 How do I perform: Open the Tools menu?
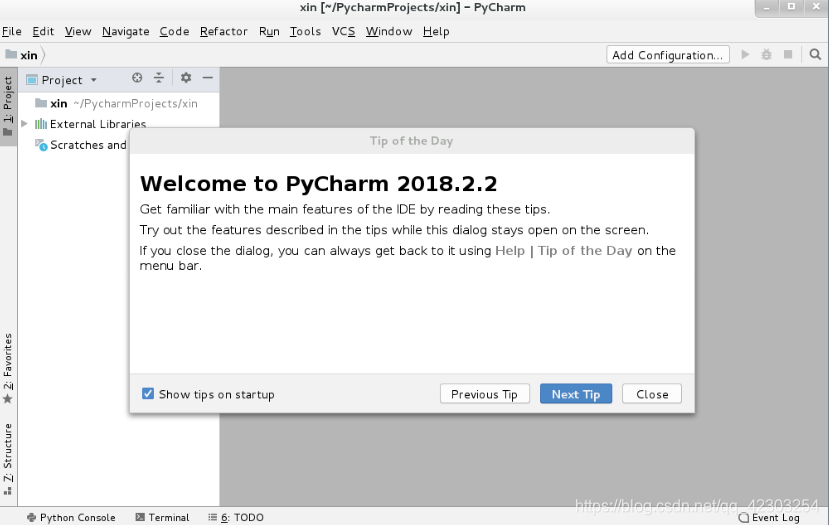coord(305,31)
